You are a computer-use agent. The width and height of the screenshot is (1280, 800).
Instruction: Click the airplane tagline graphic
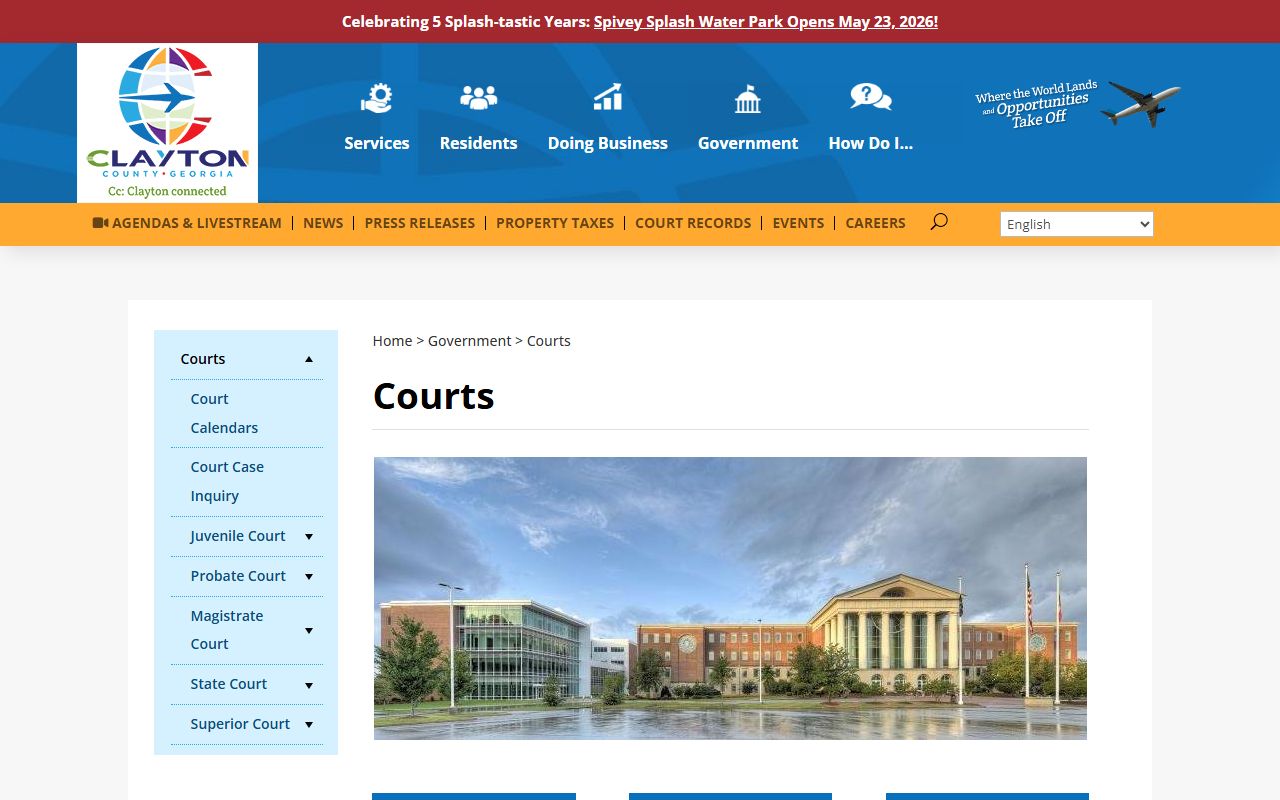pyautogui.click(x=1078, y=104)
